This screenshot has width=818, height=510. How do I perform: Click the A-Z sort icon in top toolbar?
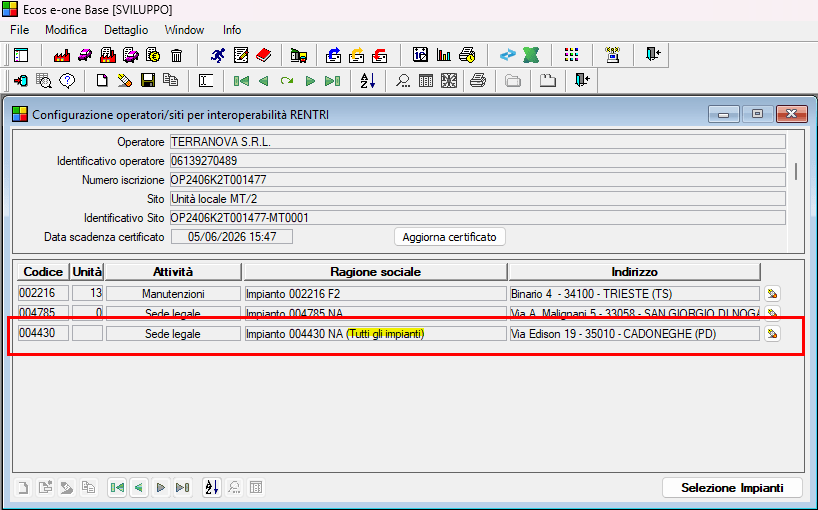coord(367,80)
